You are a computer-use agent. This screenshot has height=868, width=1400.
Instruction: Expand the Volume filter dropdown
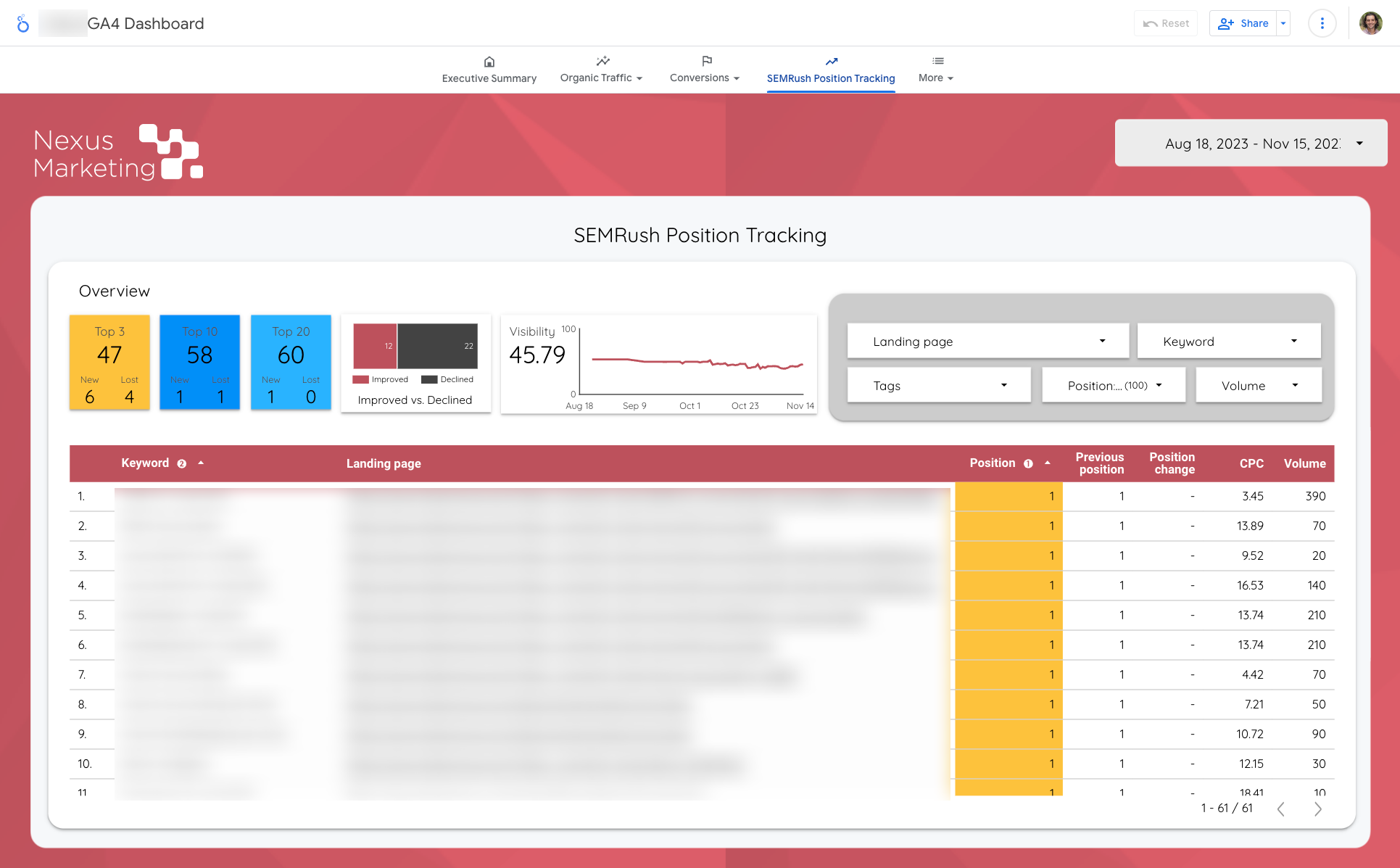[x=1259, y=385]
